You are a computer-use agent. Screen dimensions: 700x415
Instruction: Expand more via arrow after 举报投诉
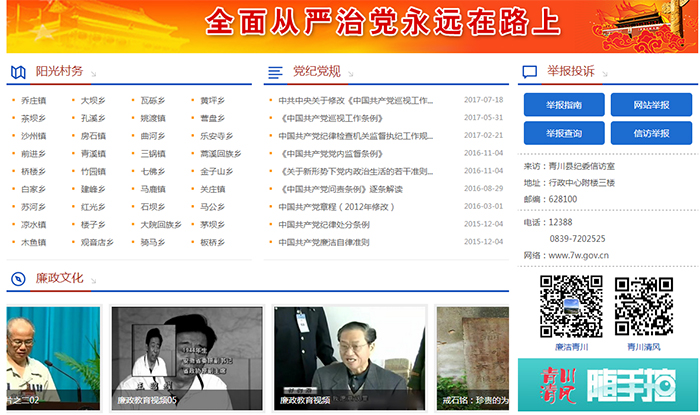coord(602,72)
